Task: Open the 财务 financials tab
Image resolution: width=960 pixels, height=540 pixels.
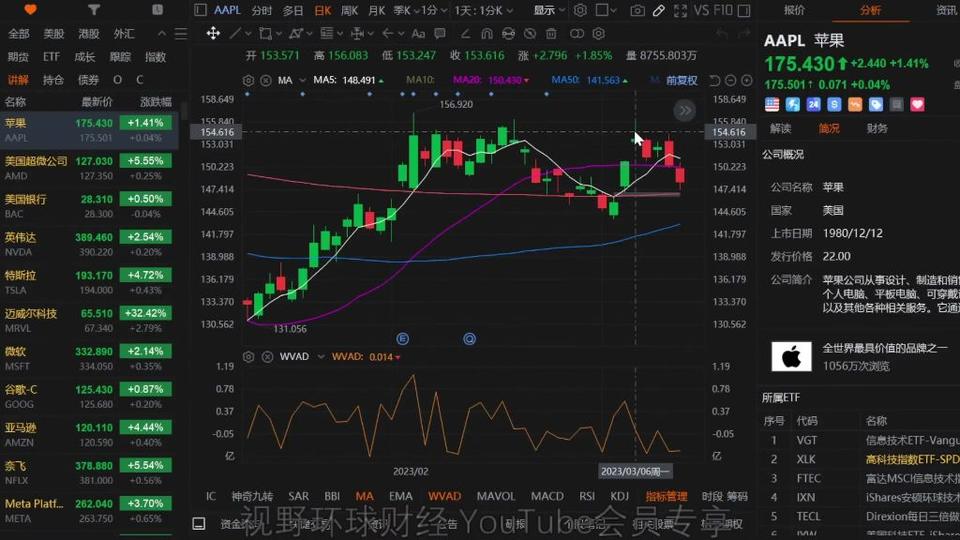Action: (x=877, y=128)
